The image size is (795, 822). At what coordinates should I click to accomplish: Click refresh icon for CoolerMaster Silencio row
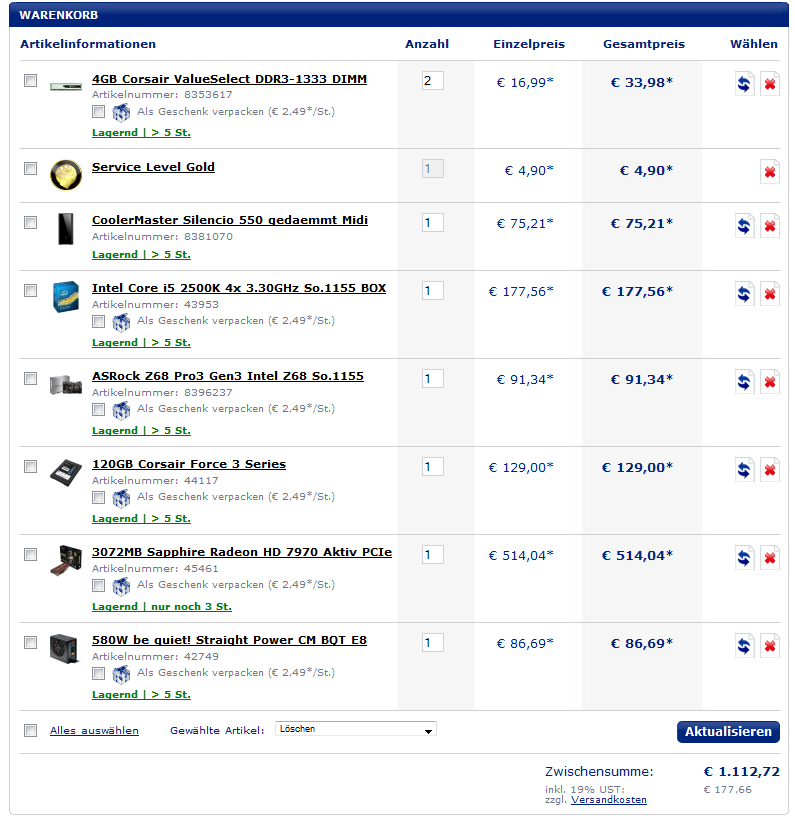pos(744,226)
